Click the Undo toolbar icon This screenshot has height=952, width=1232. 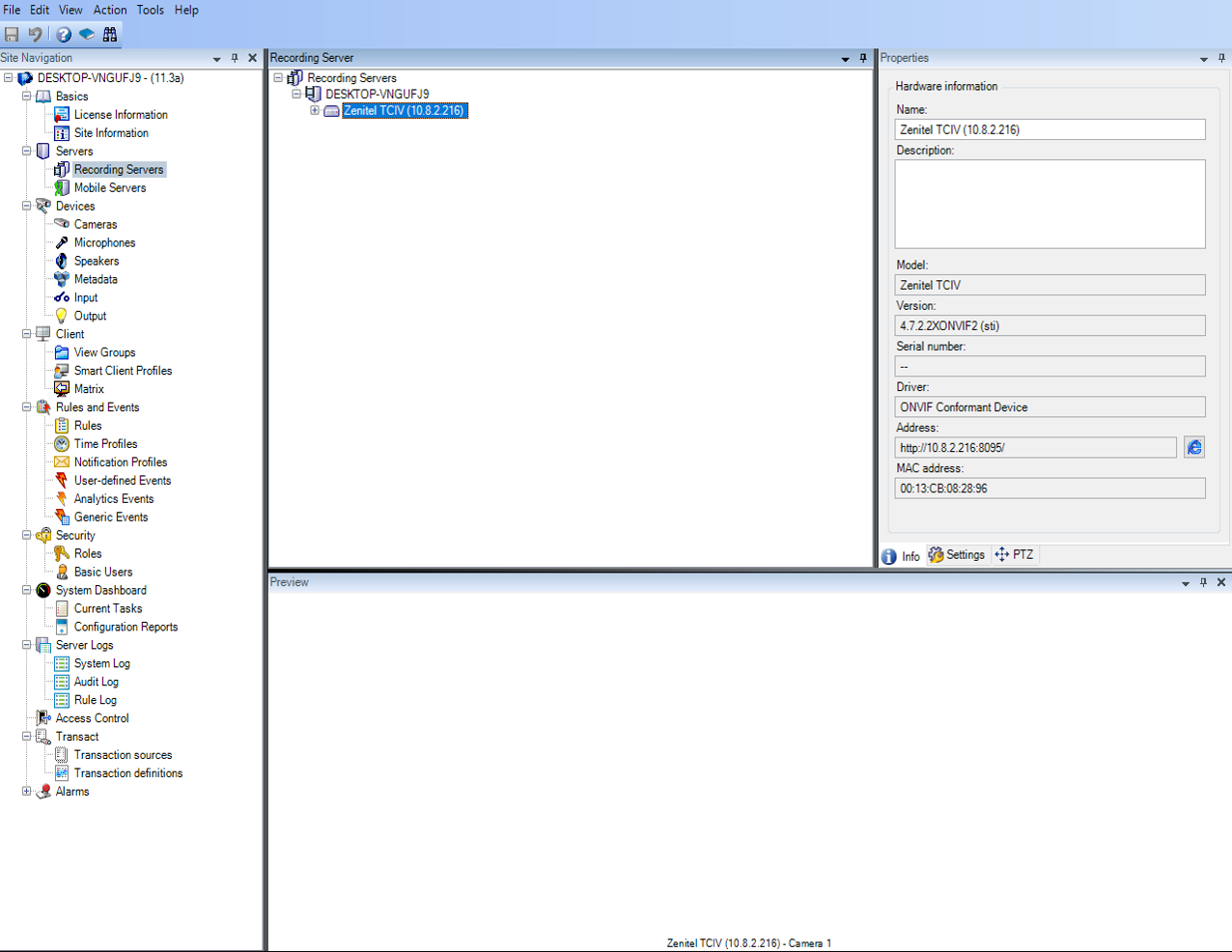36,34
